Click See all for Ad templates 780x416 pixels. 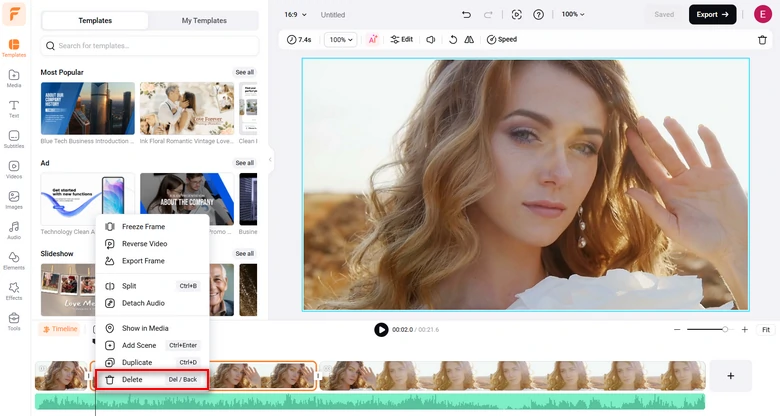pos(244,163)
